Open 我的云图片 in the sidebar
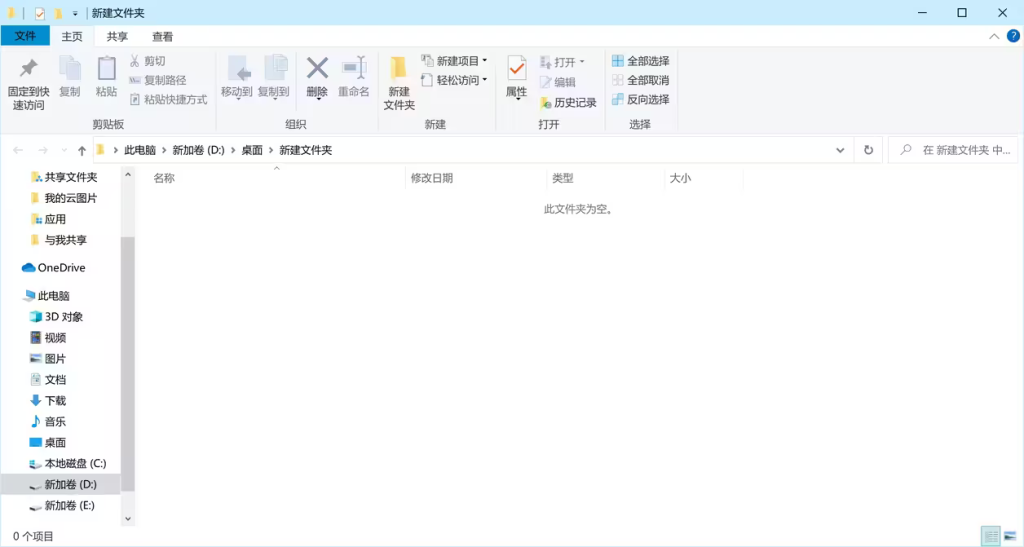The image size is (1024, 547). pos(64,198)
